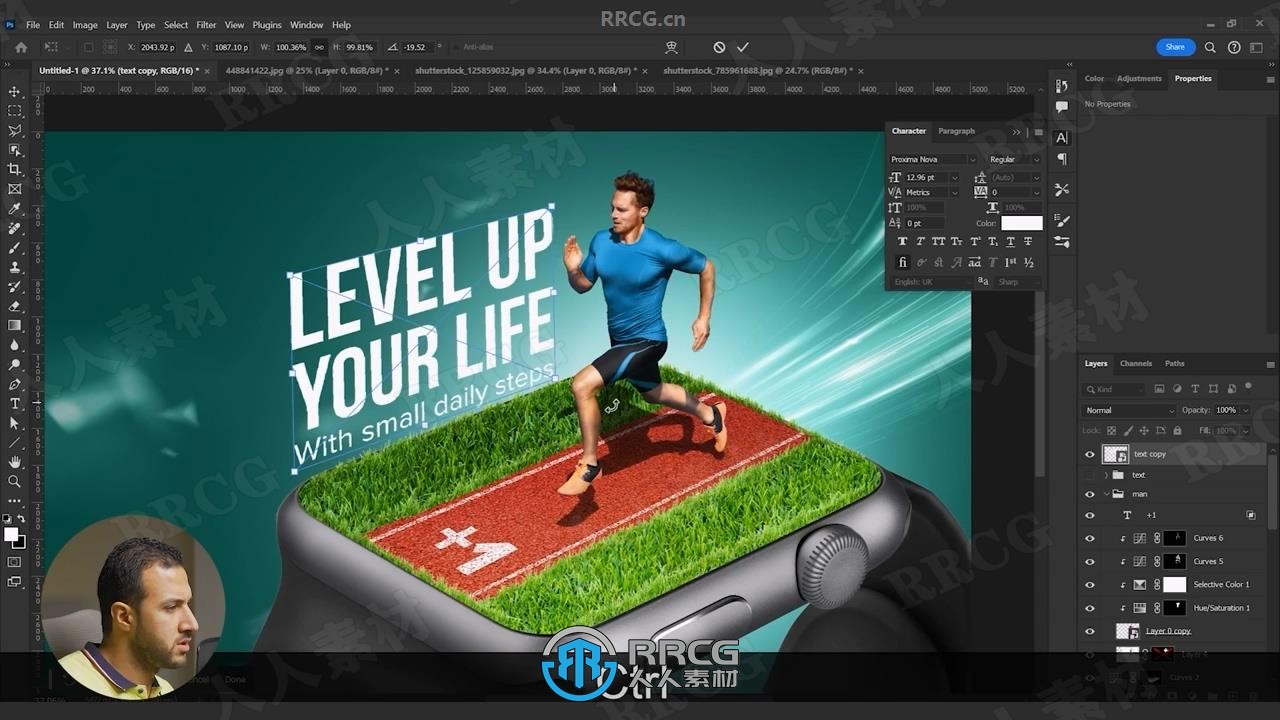
Task: Click the Share button
Action: click(1175, 47)
